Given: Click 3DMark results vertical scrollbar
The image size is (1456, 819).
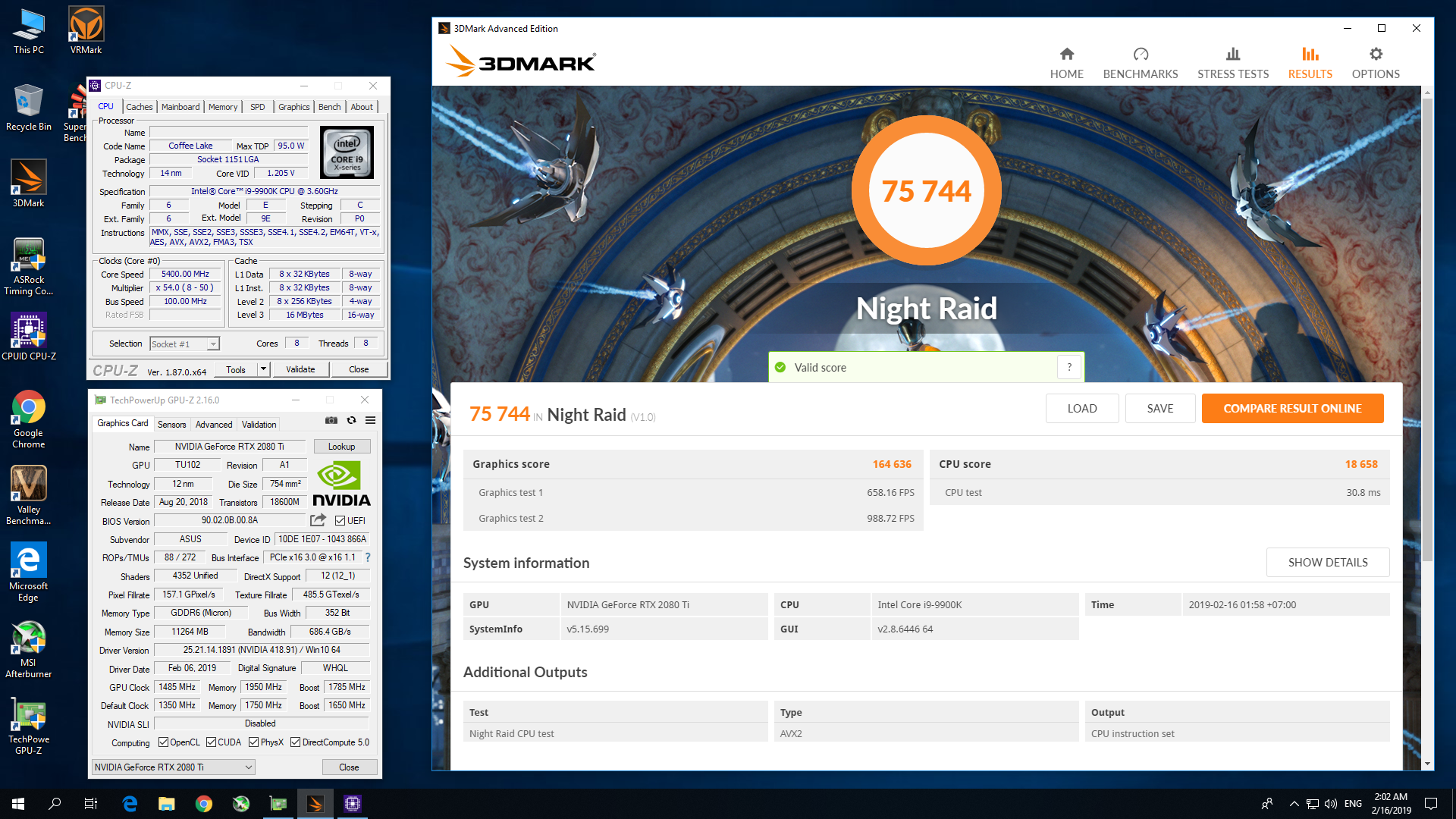Looking at the screenshot, I should tap(1427, 330).
